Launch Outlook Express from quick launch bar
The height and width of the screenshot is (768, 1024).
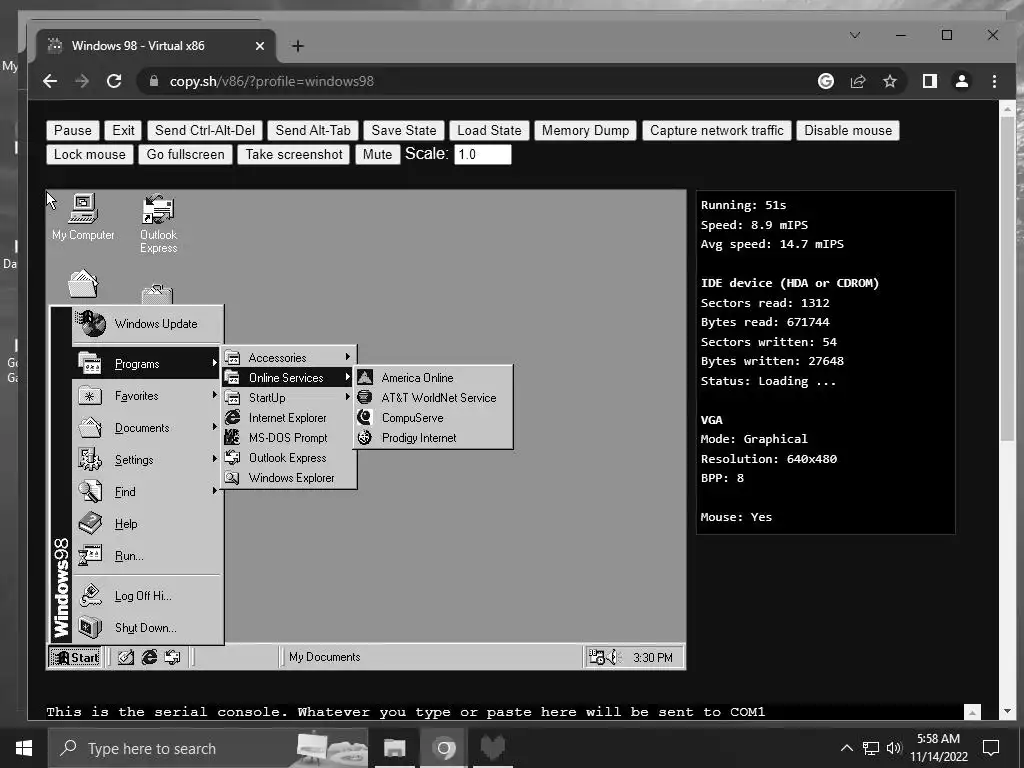(172, 657)
